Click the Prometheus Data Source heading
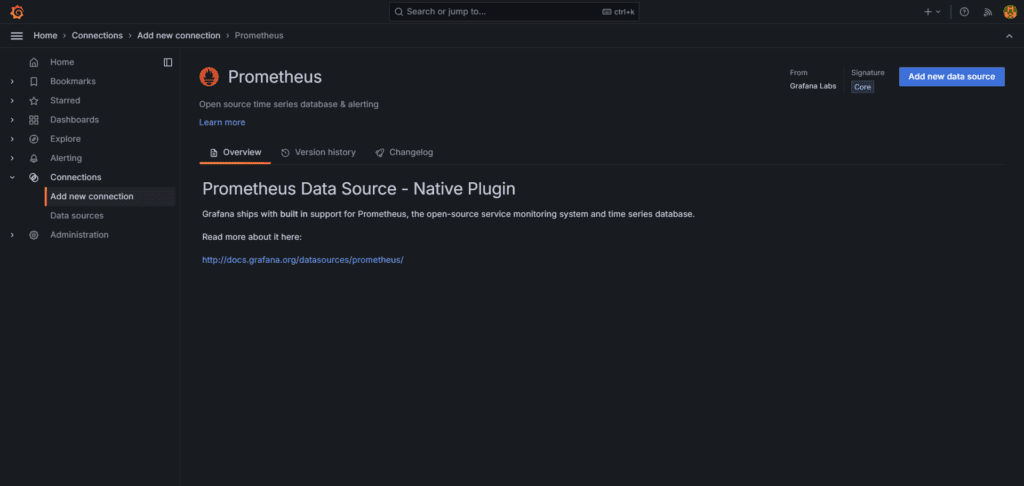 tap(359, 189)
